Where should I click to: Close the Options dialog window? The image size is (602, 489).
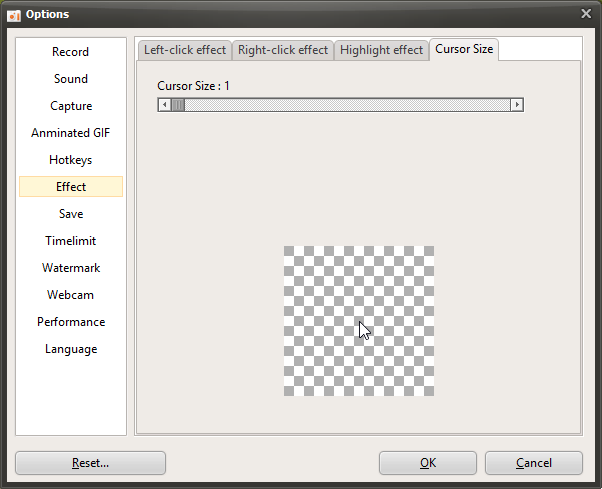tap(586, 13)
